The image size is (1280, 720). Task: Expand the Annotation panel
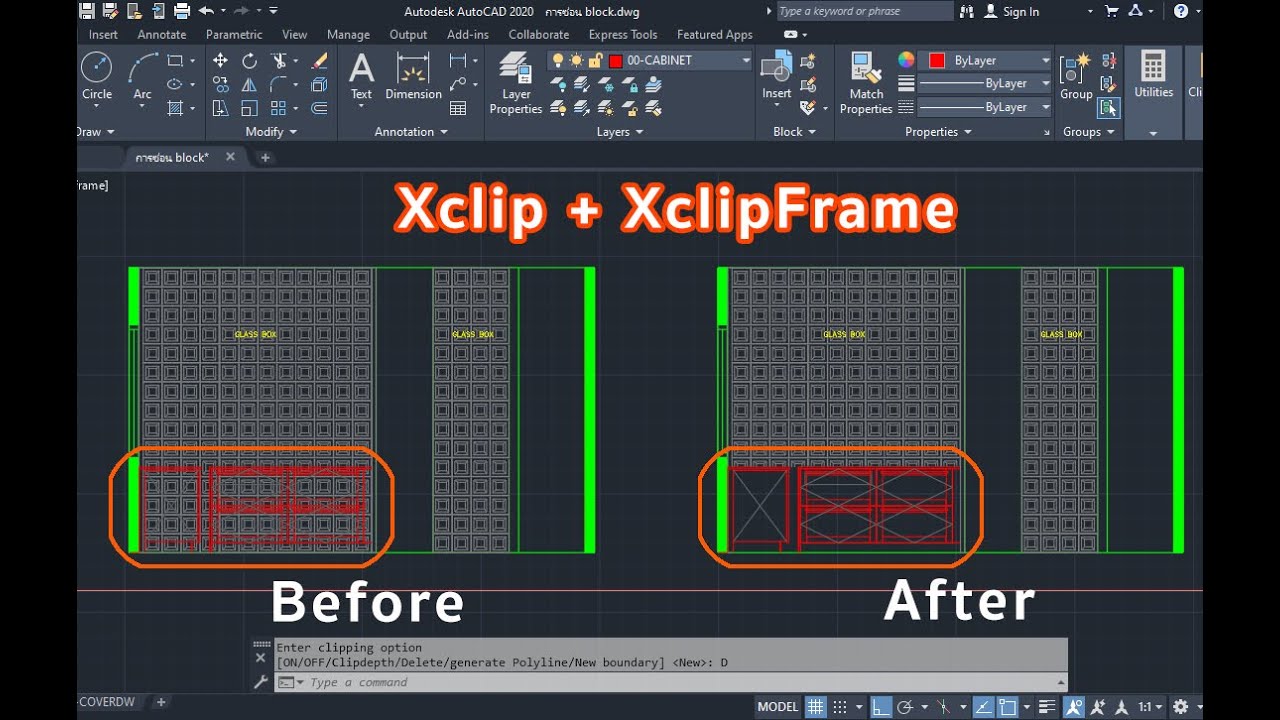pos(411,132)
